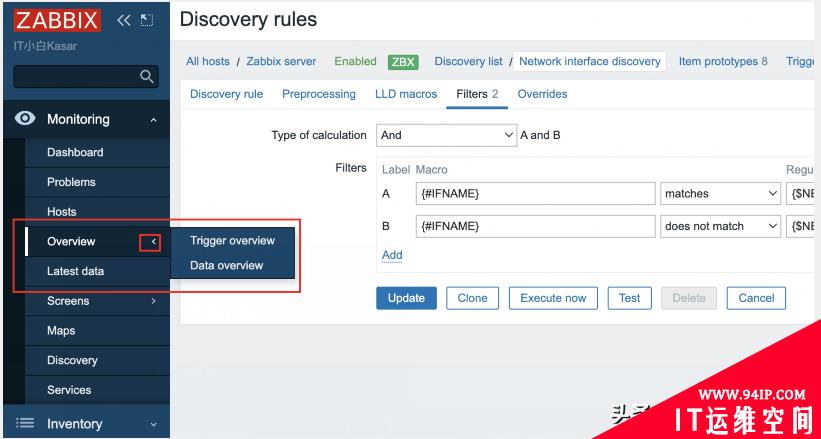
Task: Open the Screens menu item
Action: click(x=68, y=301)
